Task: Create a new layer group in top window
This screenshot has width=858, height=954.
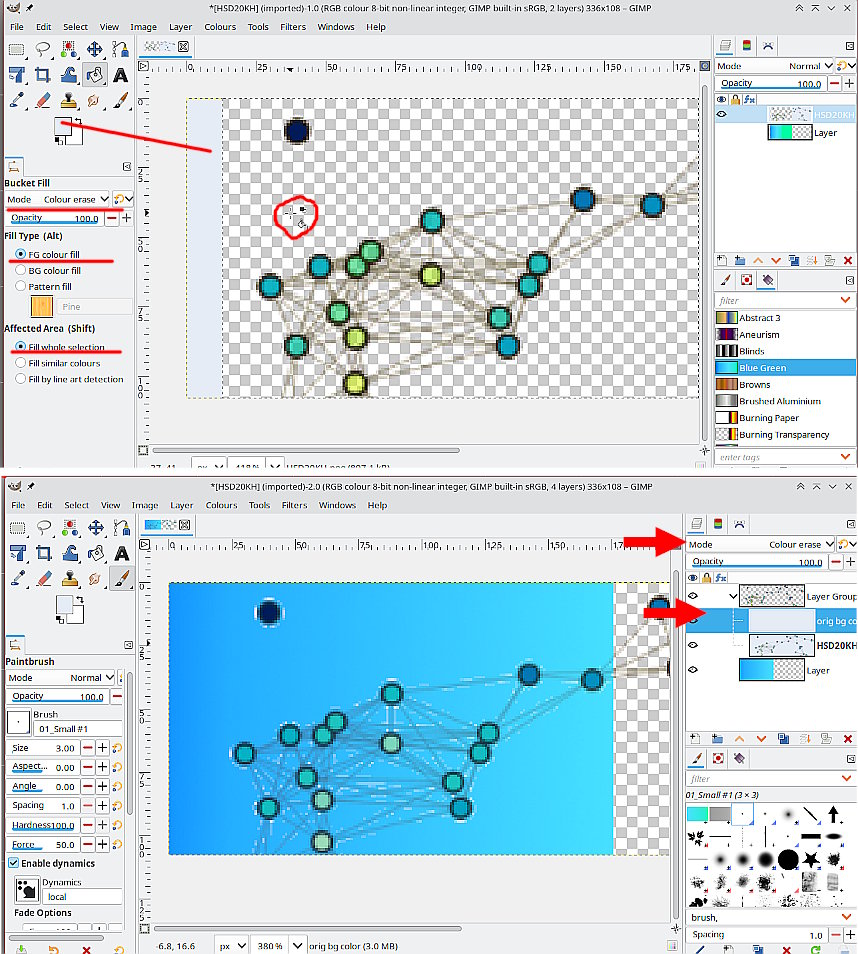Action: point(740,260)
